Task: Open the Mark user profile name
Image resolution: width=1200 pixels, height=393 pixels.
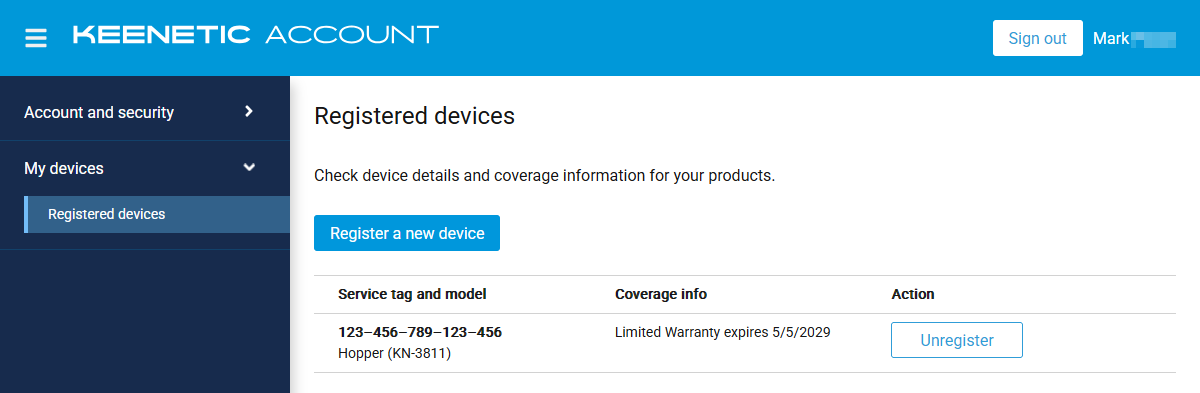Action: pos(1134,38)
